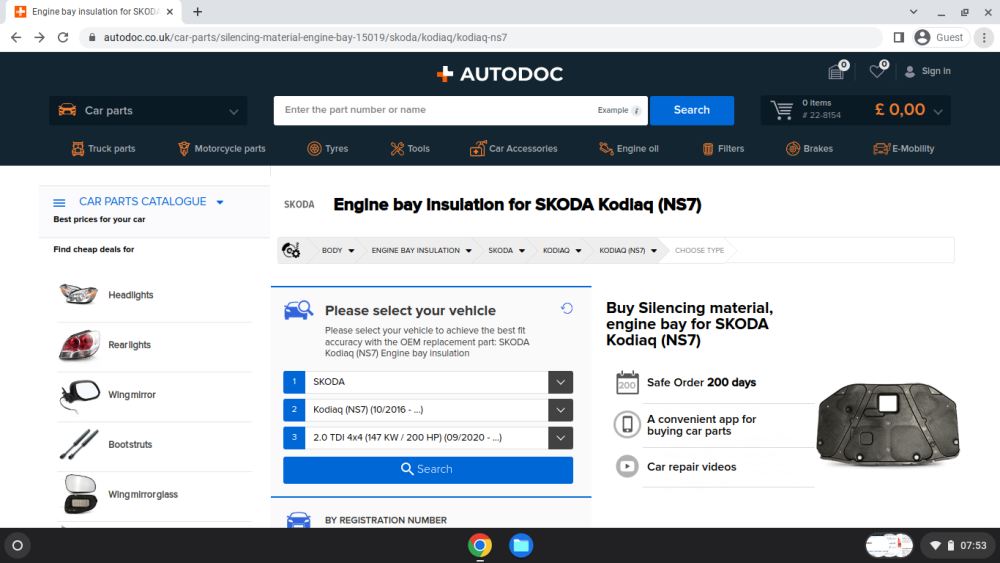Screen dimensions: 1000x563
Task: Expand the Car parts dropdown
Action: [x=148, y=110]
